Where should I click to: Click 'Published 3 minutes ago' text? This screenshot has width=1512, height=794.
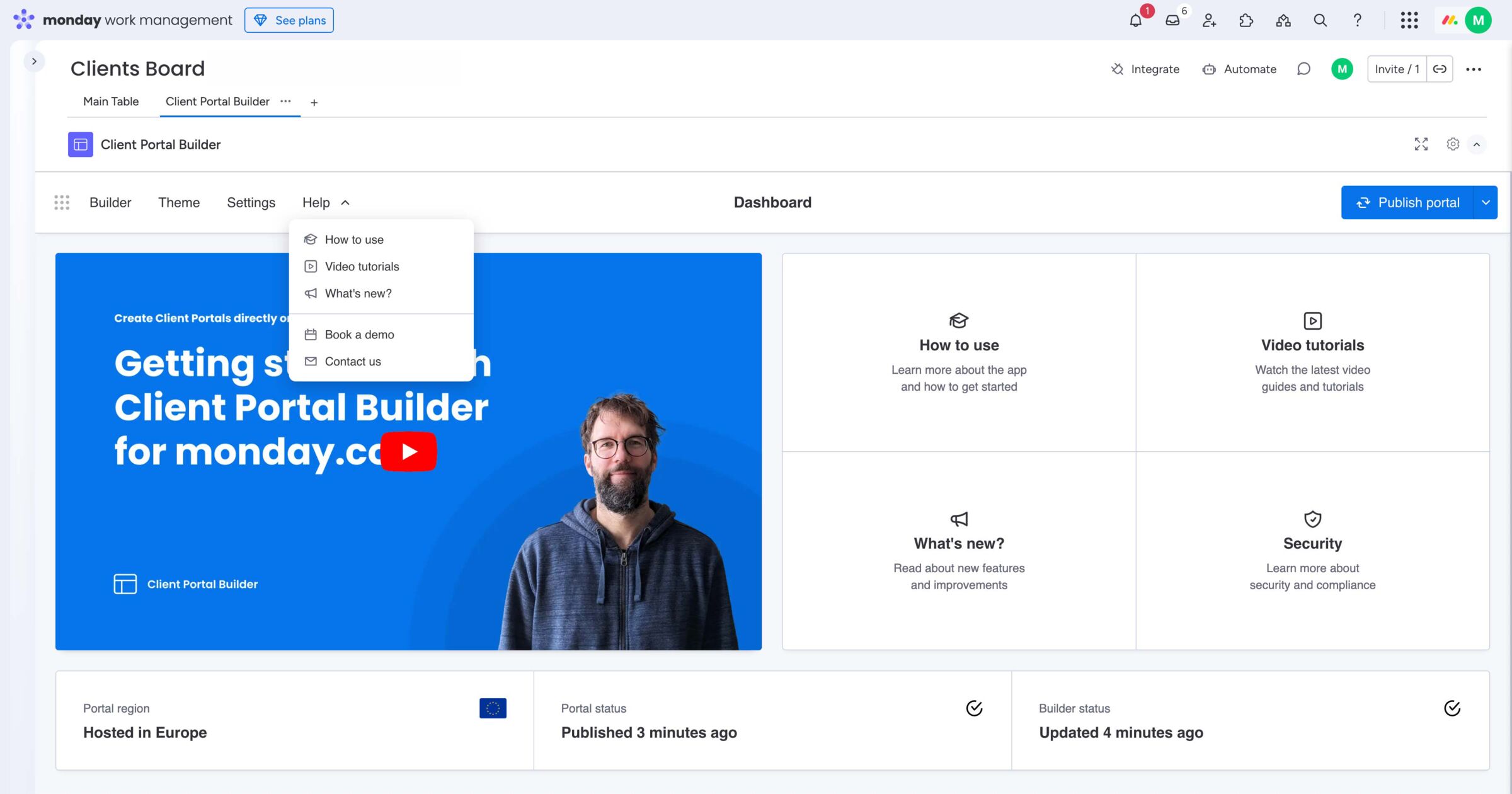[649, 732]
